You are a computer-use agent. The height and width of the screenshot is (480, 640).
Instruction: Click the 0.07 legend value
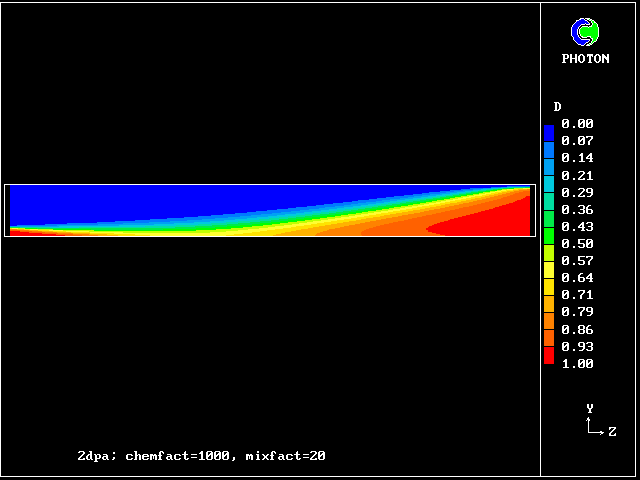click(x=577, y=141)
